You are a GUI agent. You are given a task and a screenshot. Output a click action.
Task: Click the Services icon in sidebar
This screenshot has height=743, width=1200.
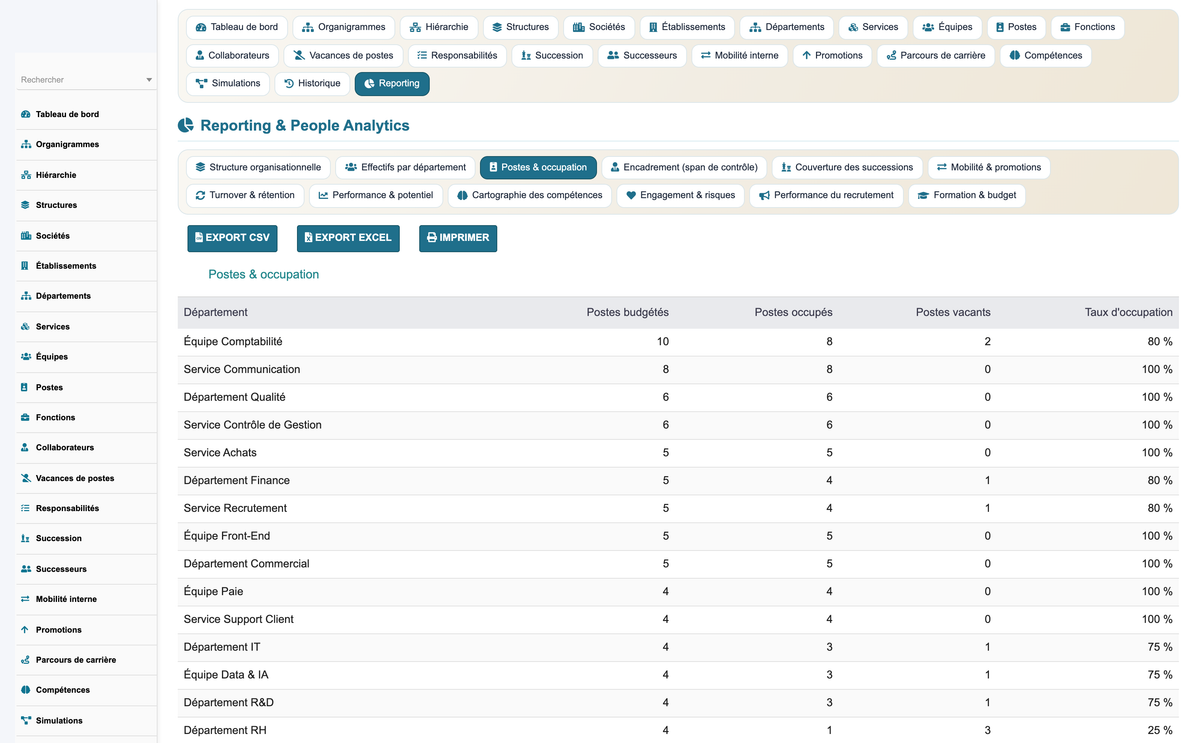coord(25,327)
